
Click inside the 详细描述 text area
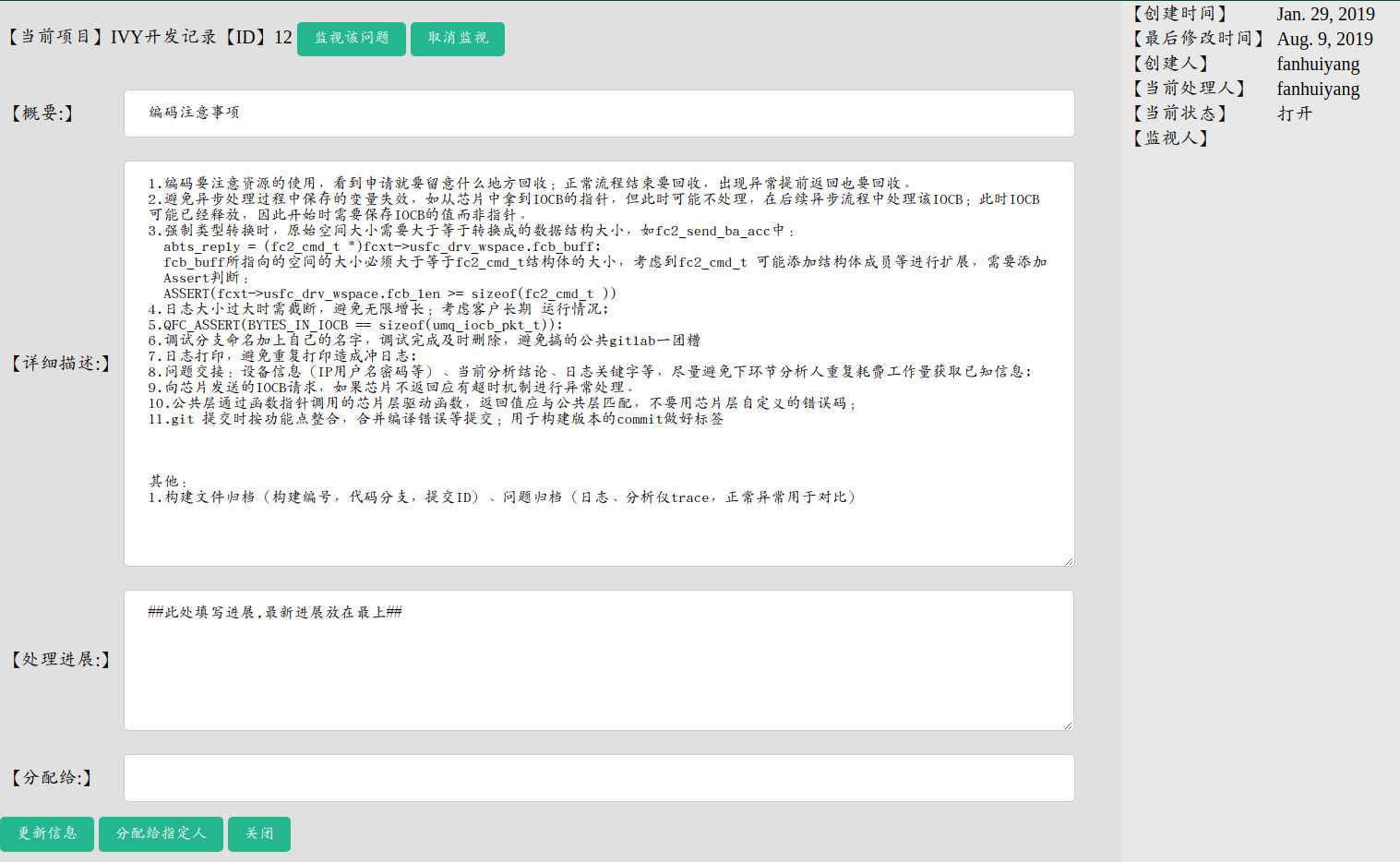[x=599, y=364]
